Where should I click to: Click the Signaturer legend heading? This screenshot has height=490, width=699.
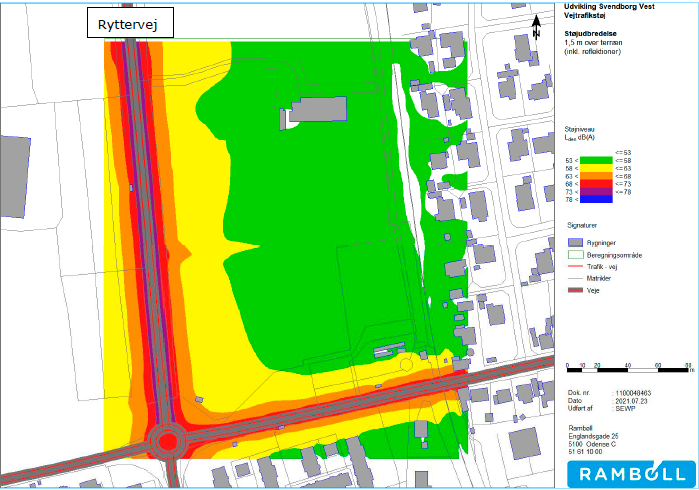pos(583,225)
